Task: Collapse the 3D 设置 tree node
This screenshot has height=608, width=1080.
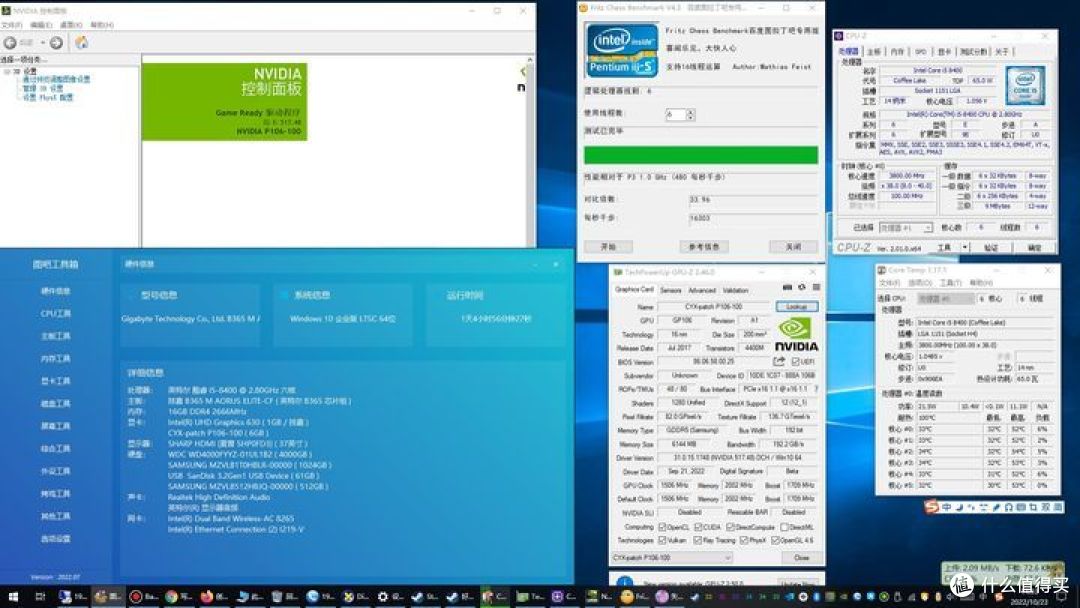Action: (7, 72)
